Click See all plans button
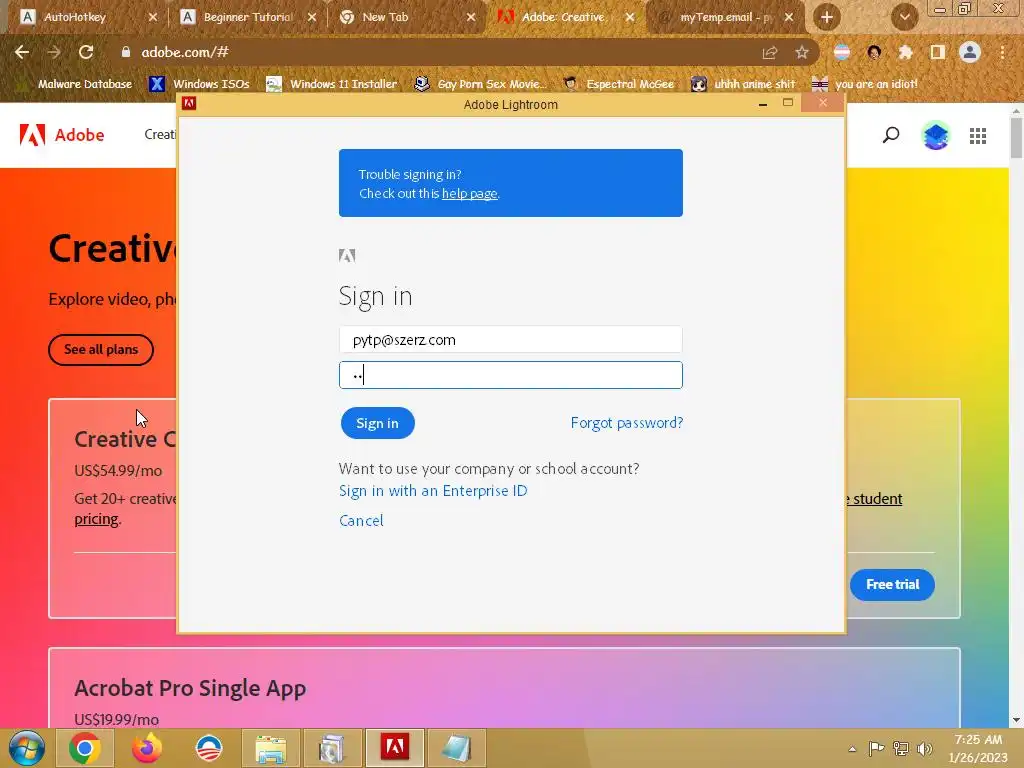This screenshot has width=1024, height=768. (x=101, y=349)
